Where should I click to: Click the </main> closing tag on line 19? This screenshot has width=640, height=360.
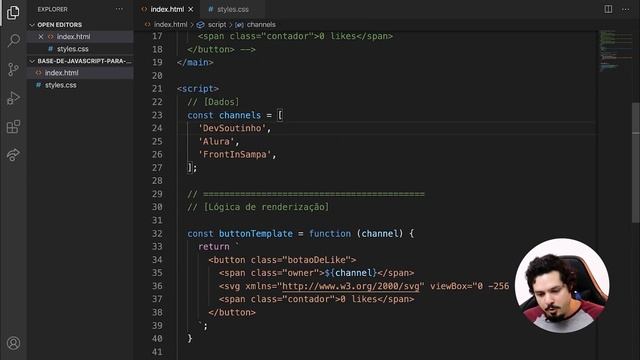195,62
